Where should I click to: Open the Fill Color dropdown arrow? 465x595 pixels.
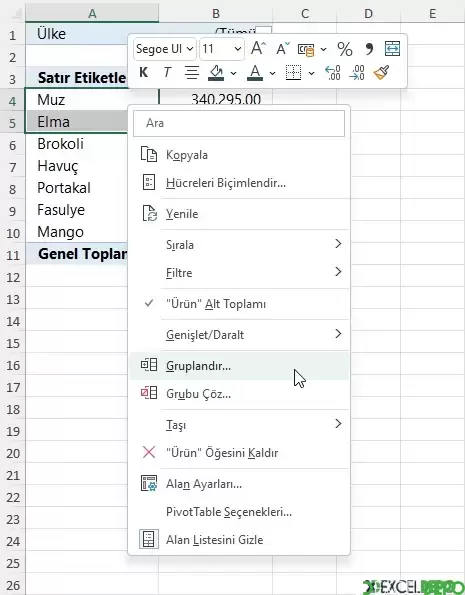233,73
